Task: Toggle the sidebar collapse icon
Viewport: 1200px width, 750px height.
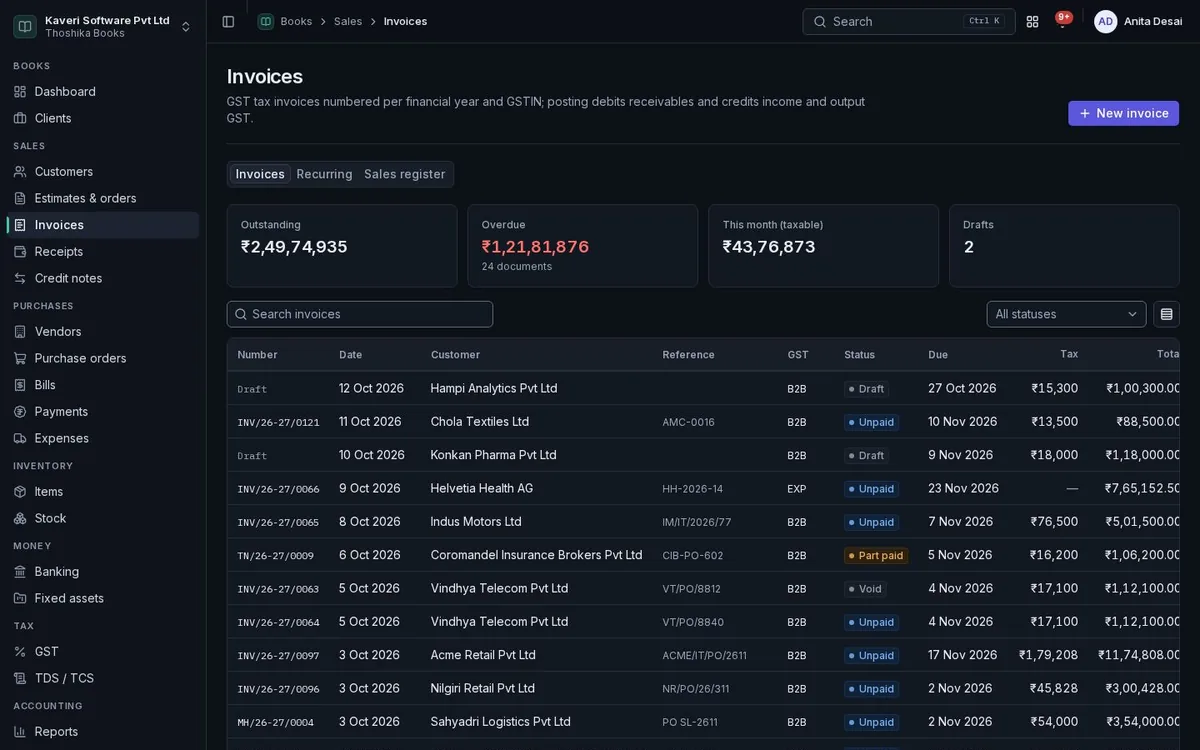Action: tap(228, 21)
